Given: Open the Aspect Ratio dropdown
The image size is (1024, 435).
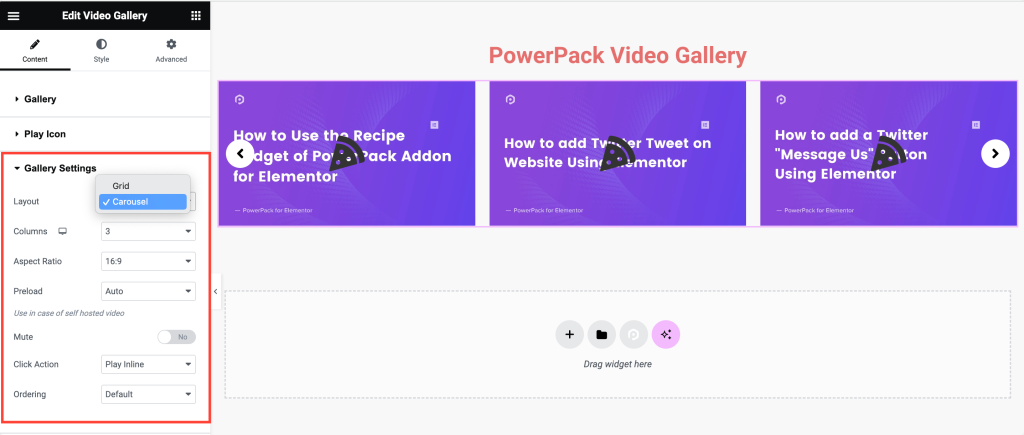Looking at the screenshot, I should point(148,261).
